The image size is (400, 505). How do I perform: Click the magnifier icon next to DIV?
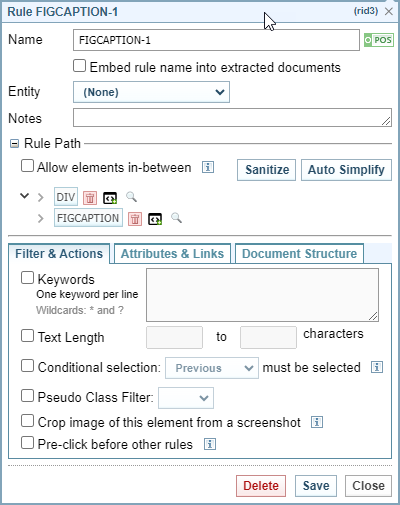click(131, 197)
